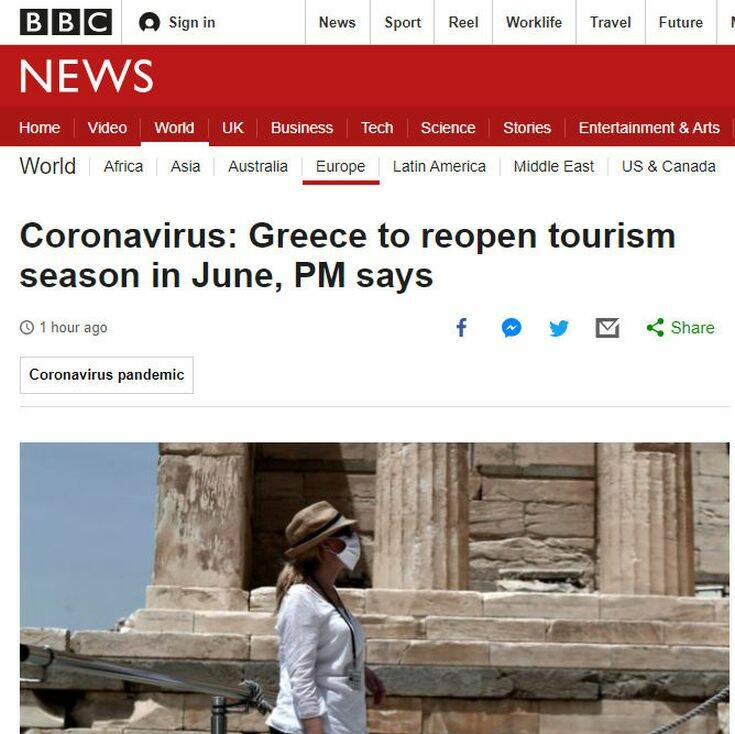Select the Business tab in News

pyautogui.click(x=302, y=127)
